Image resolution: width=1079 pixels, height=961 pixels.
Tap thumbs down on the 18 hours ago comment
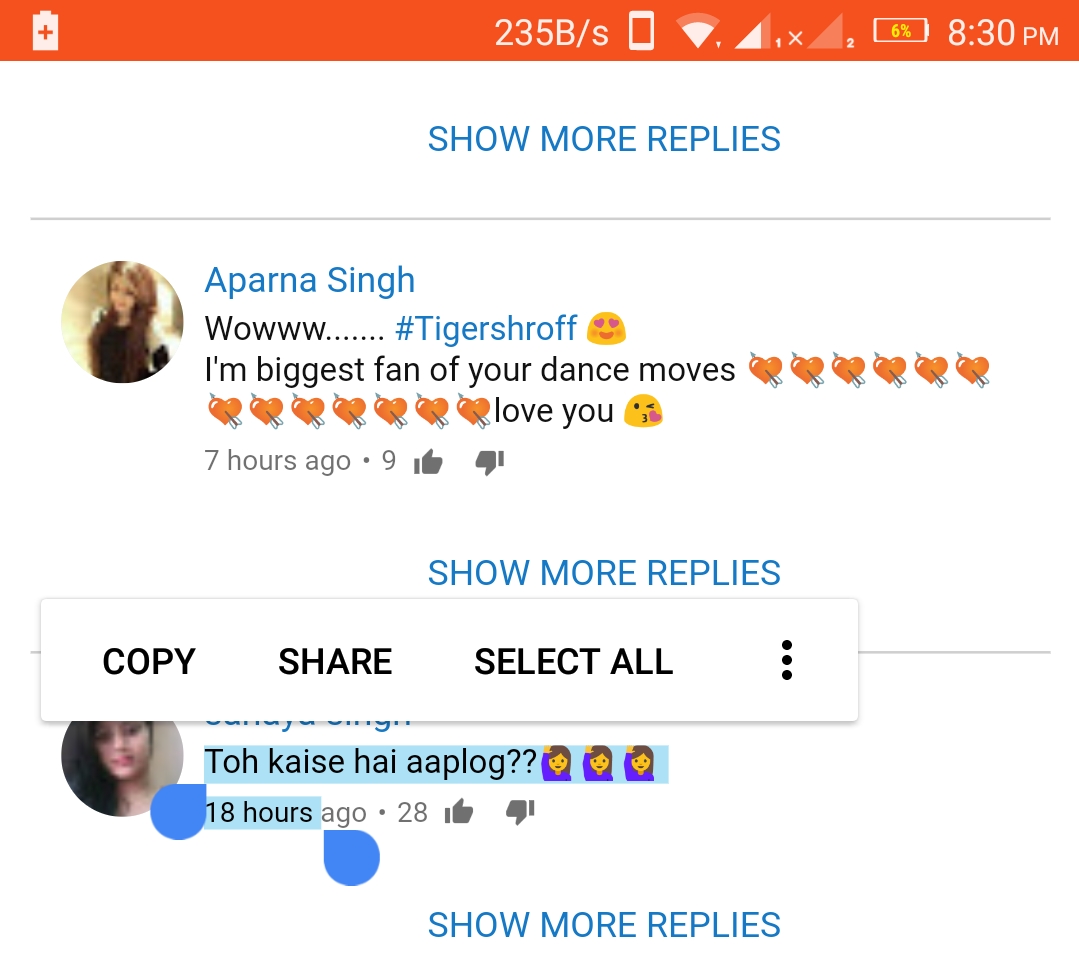(x=520, y=812)
